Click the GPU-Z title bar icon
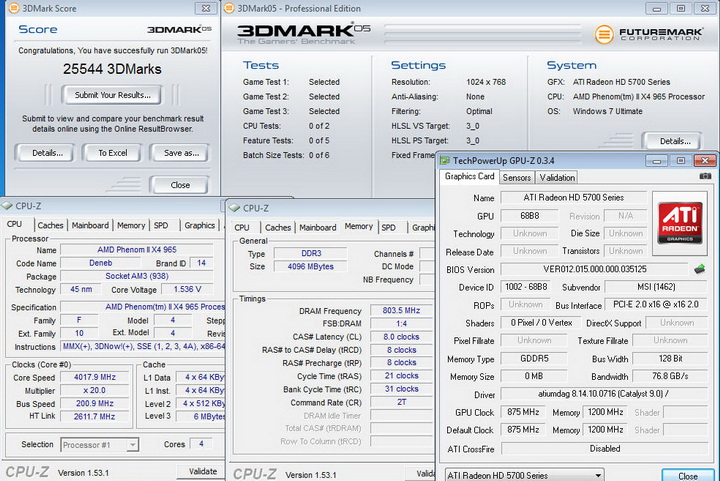The height and width of the screenshot is (481, 720). [445, 160]
